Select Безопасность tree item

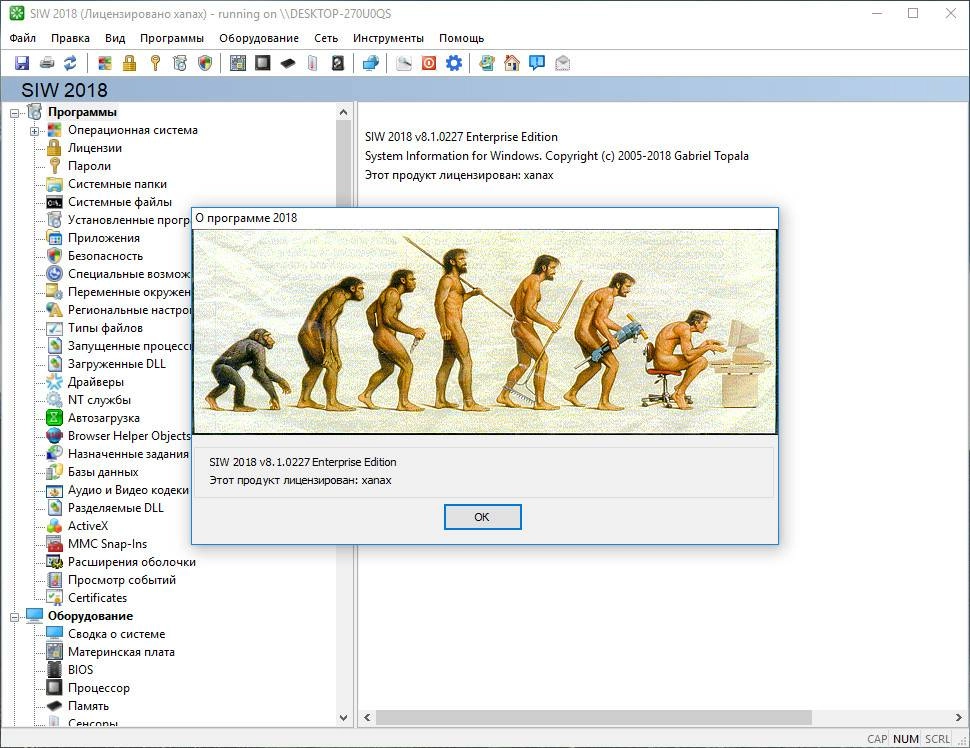tap(106, 256)
